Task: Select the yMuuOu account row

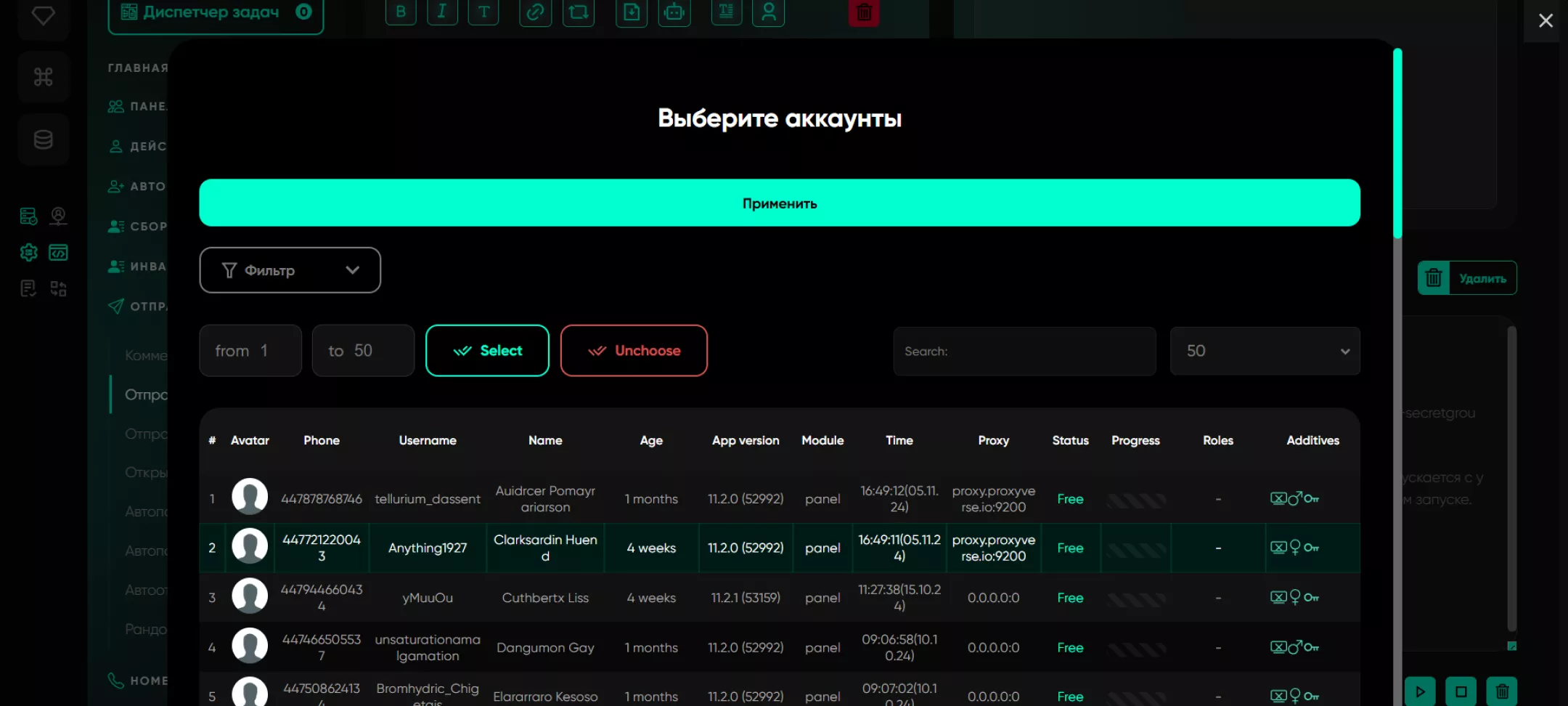Action: [780, 598]
